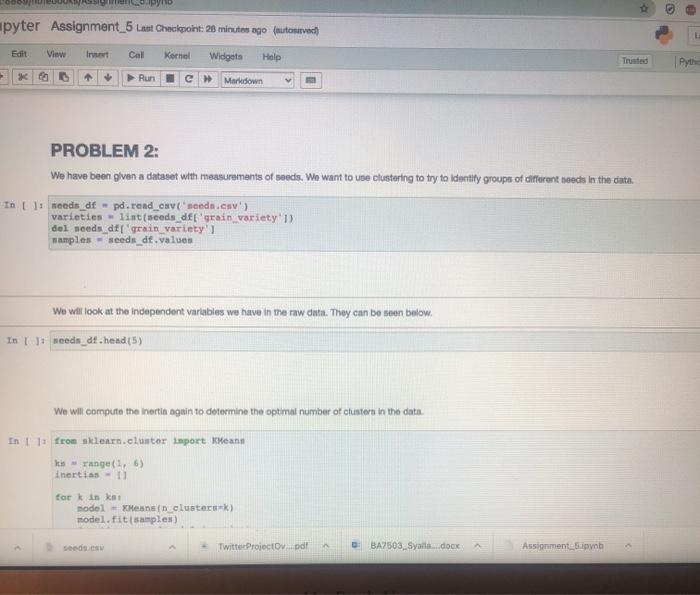Viewport: 700px width, 595px height.
Task: Click into the seeds_df read_csv code cell
Action: [x=374, y=223]
